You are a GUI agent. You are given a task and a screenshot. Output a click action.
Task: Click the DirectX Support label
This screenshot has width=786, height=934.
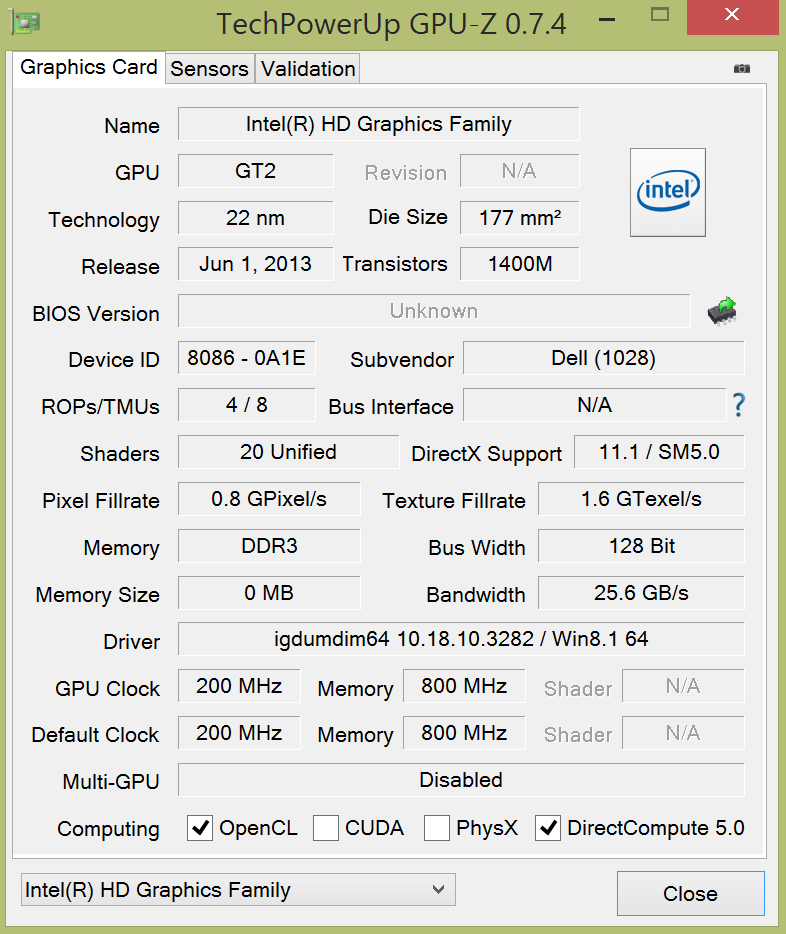[486, 454]
